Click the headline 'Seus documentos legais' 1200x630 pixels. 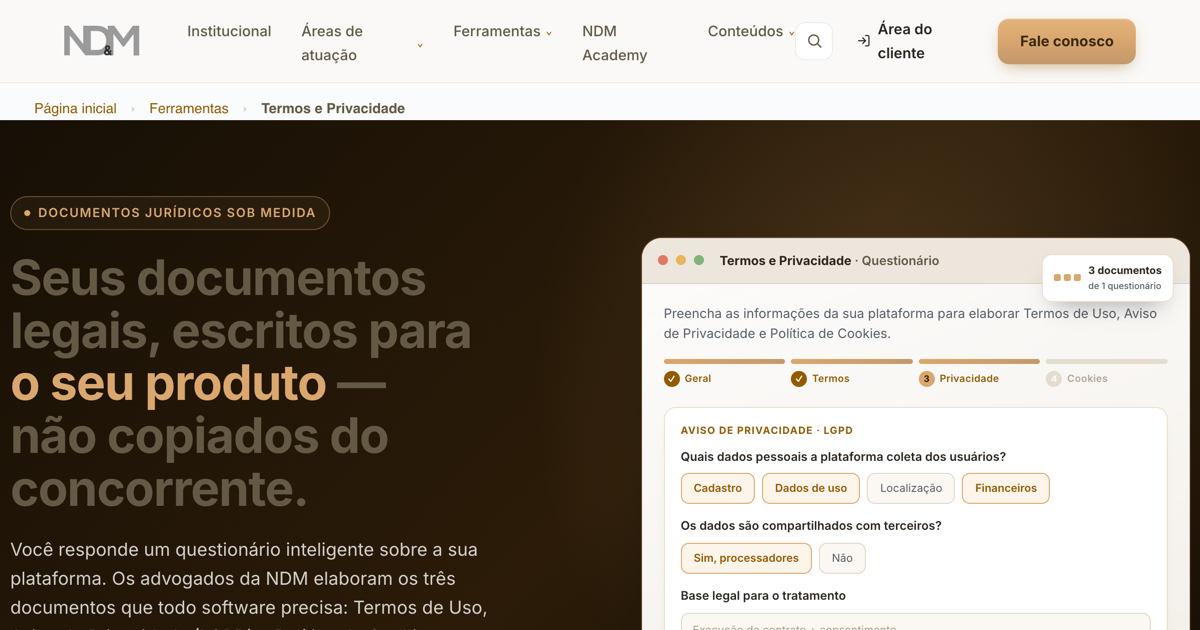coord(240,304)
